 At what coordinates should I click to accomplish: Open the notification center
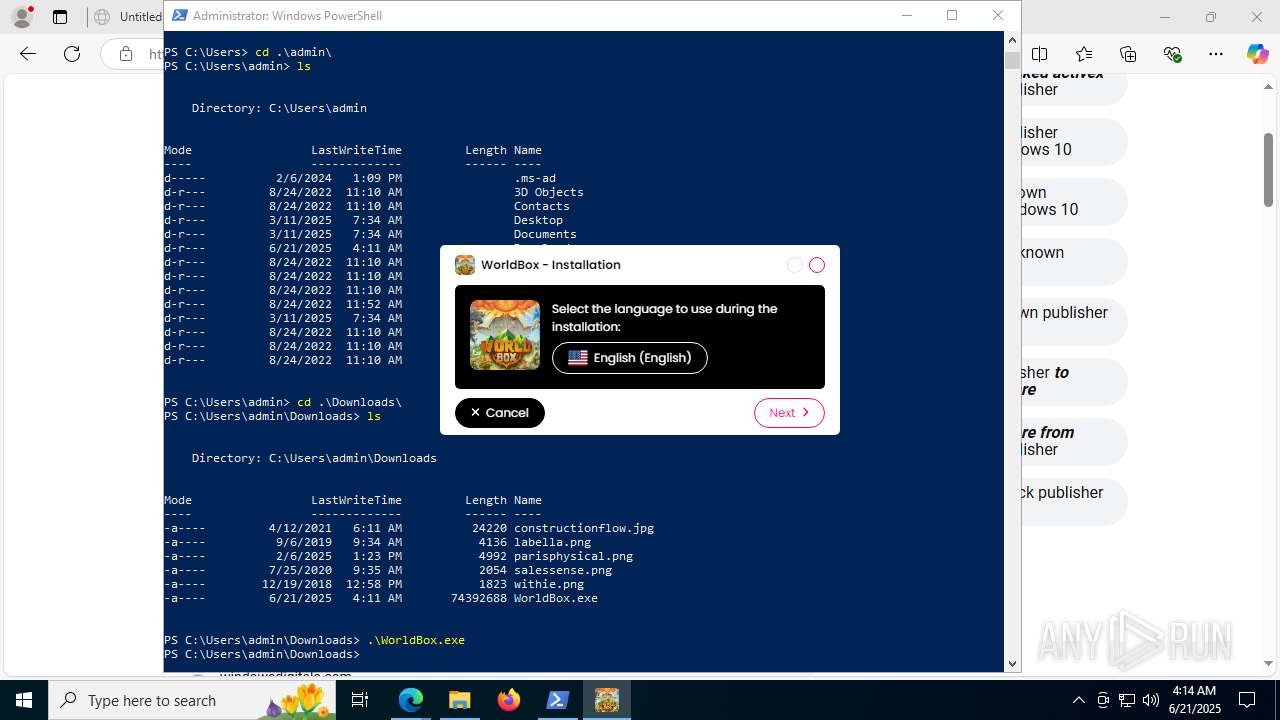pyautogui.click(x=1247, y=700)
